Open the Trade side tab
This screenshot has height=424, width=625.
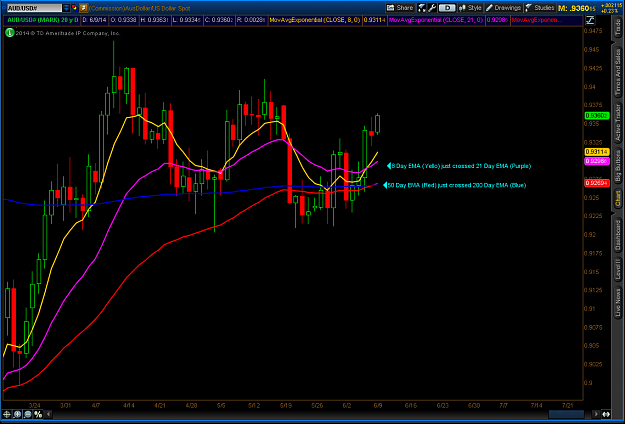click(x=618, y=27)
